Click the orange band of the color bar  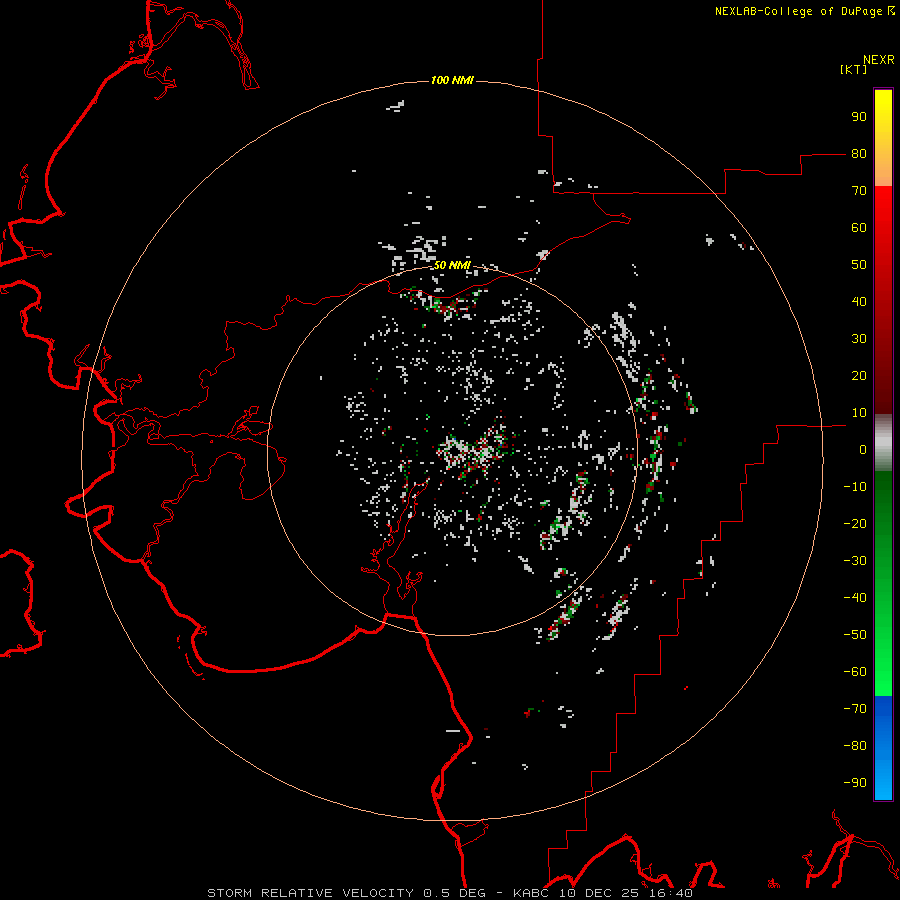[883, 168]
